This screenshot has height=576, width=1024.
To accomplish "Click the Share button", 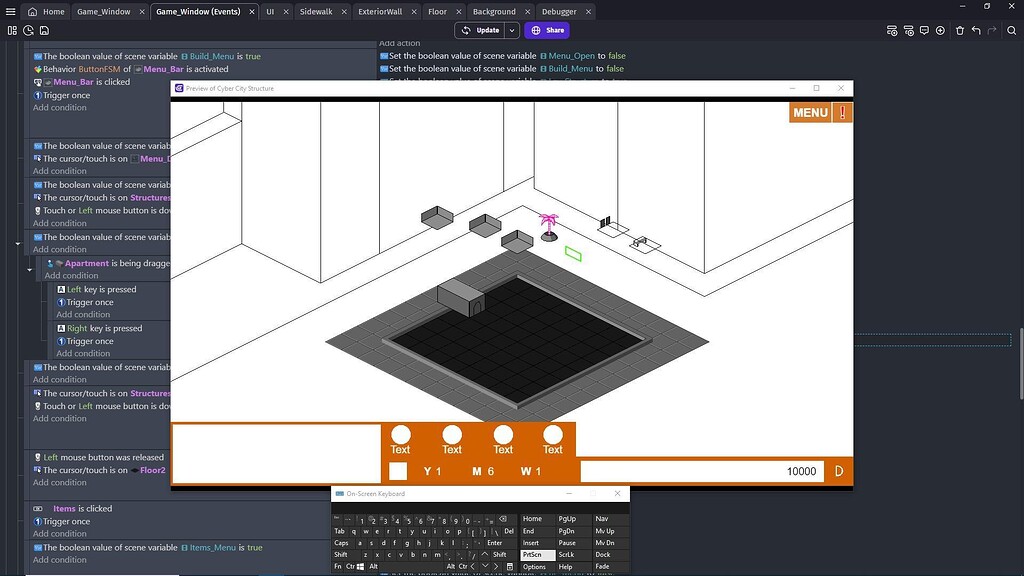I will [547, 30].
